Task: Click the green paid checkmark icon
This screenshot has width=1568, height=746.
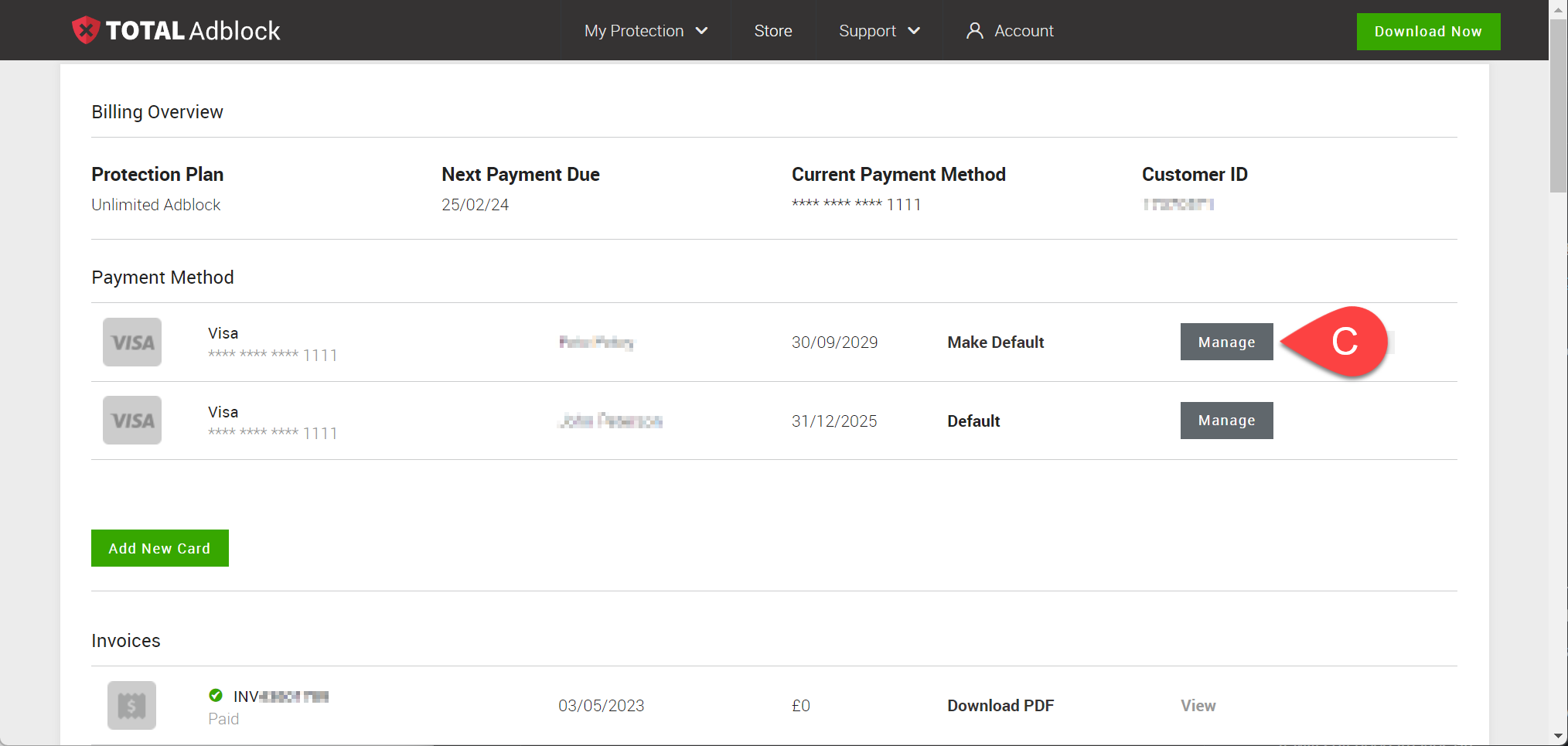Action: click(216, 695)
